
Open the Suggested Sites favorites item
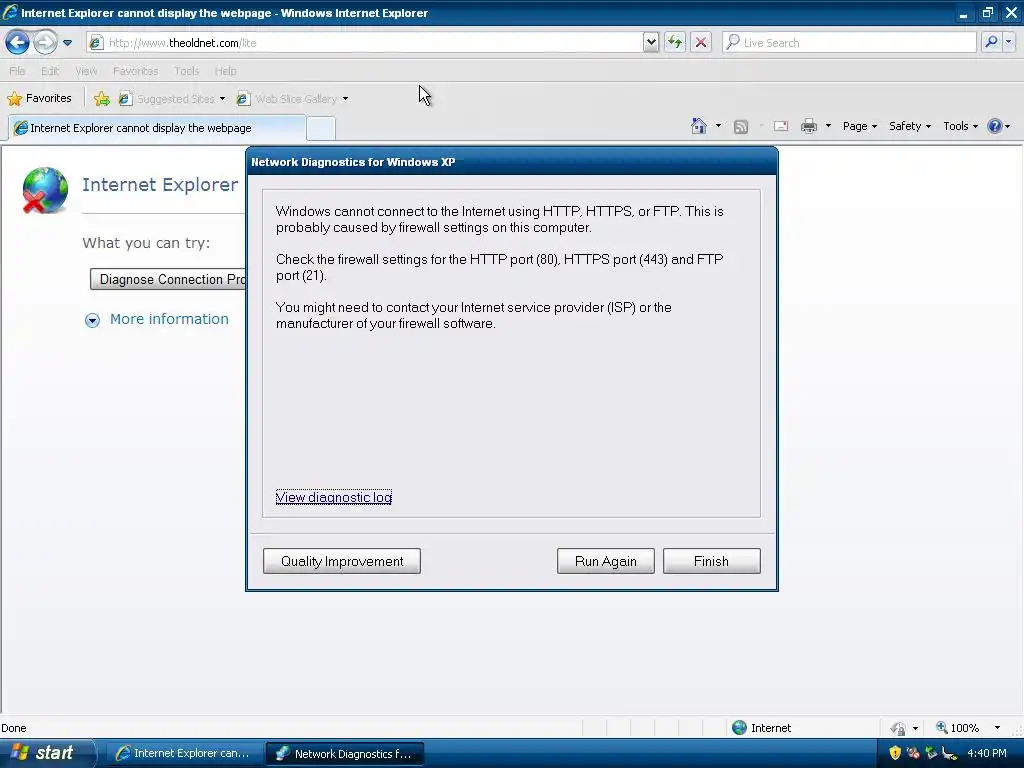(172, 99)
